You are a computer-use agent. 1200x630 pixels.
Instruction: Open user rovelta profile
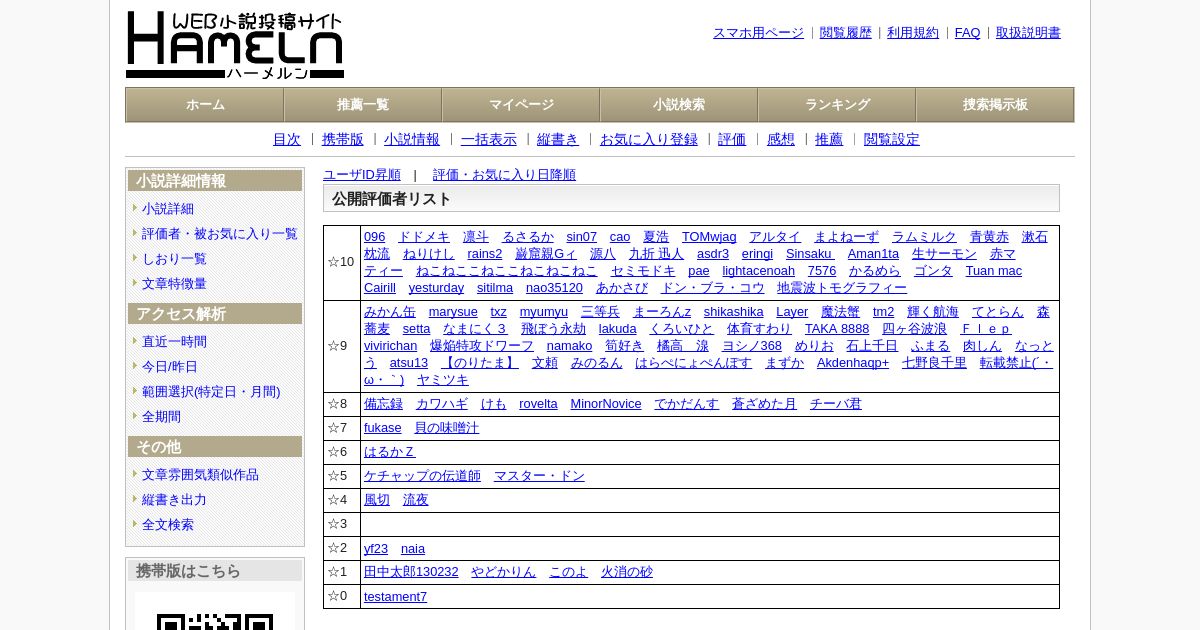[x=538, y=404]
